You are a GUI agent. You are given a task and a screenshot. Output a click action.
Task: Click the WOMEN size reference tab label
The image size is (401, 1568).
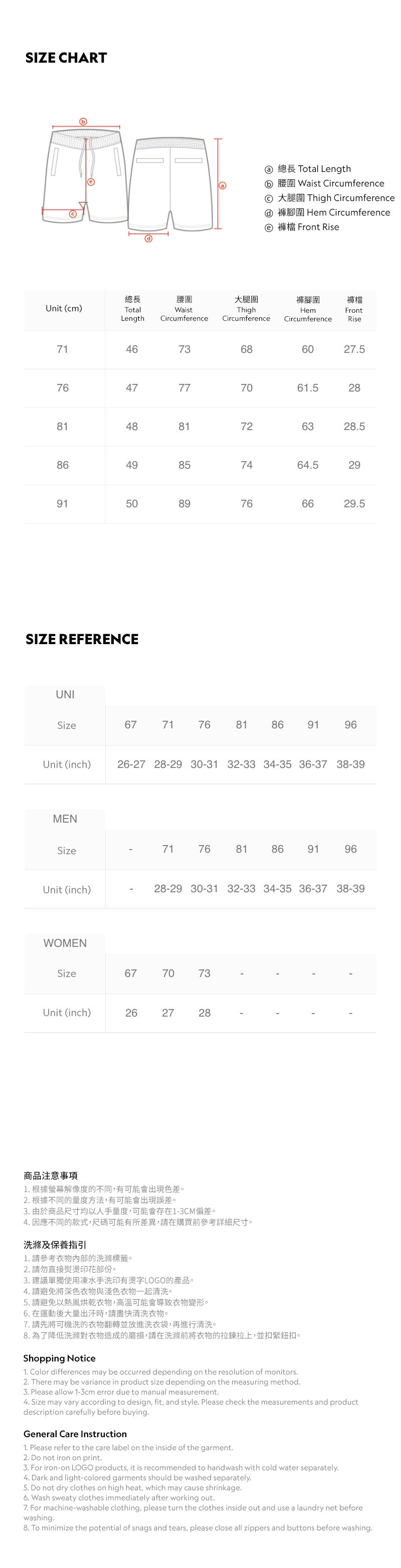65,943
